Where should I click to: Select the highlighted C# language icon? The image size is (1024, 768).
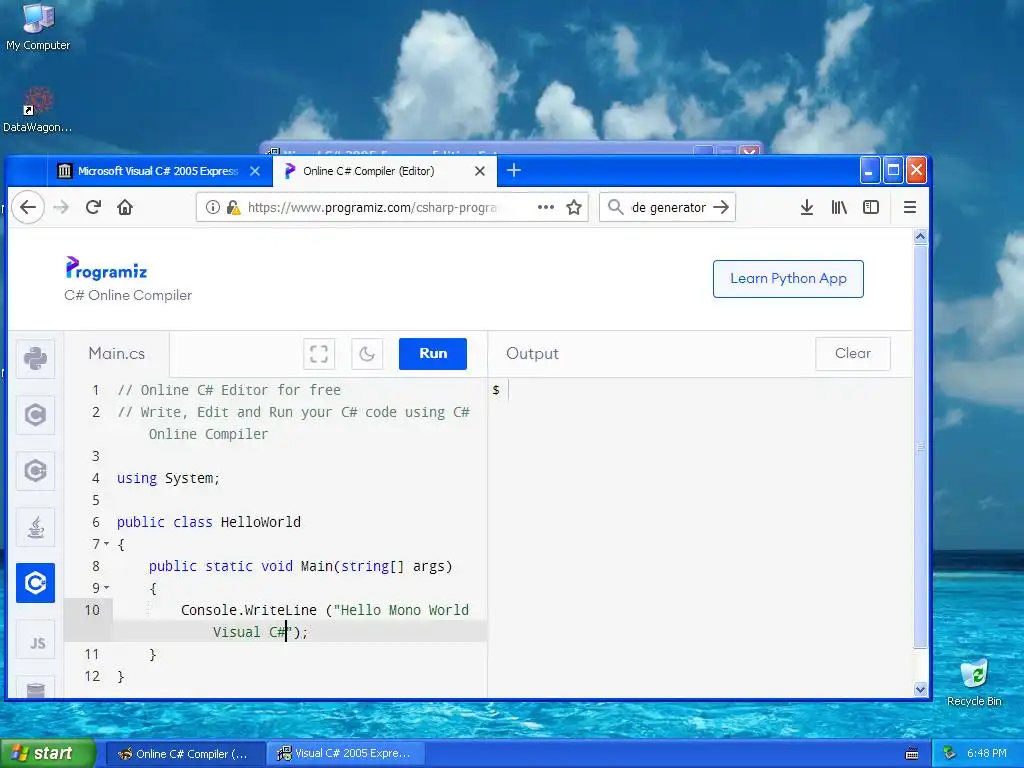(x=35, y=583)
